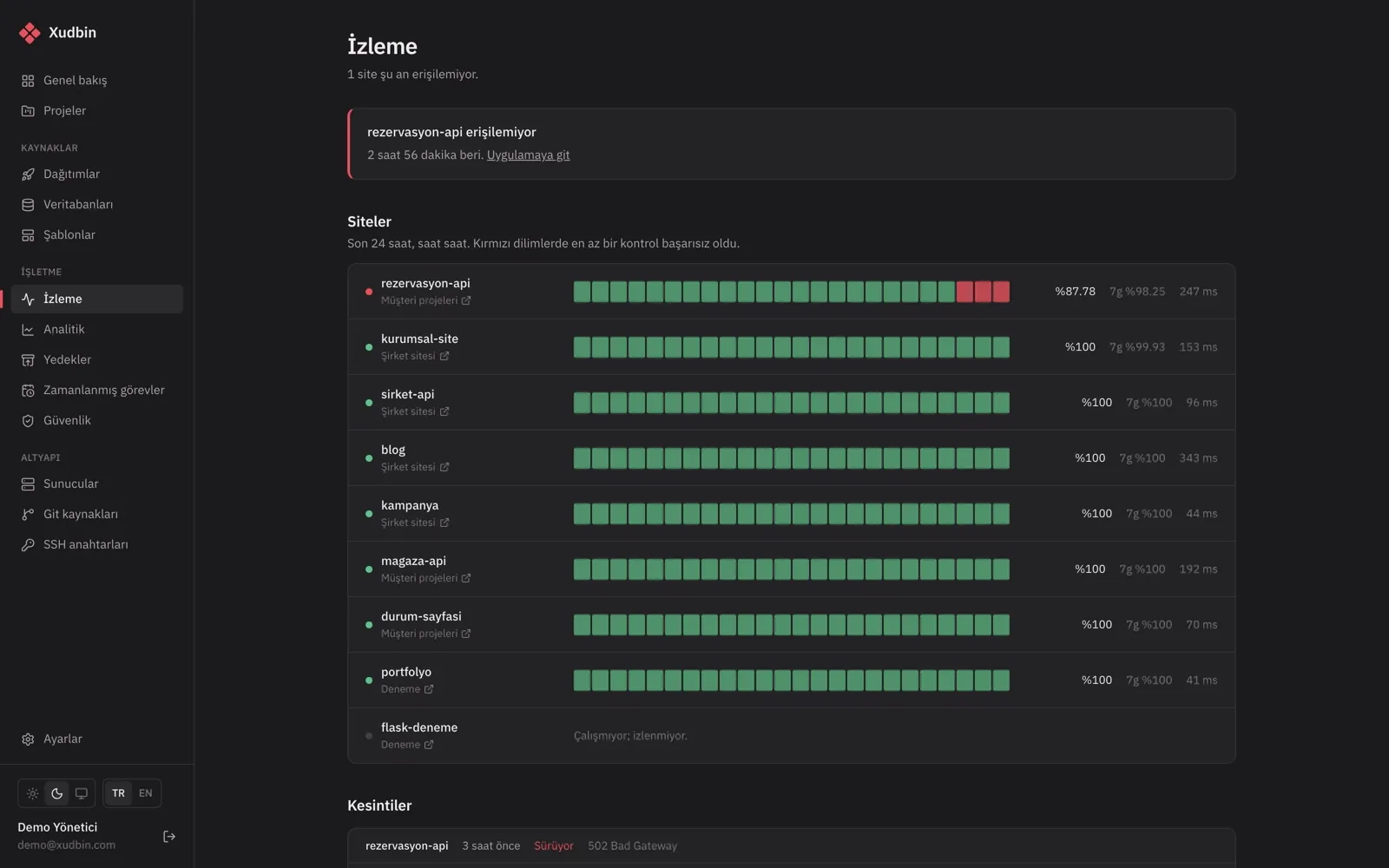
Task: Open Güvenlik shield icon
Action: 28,420
